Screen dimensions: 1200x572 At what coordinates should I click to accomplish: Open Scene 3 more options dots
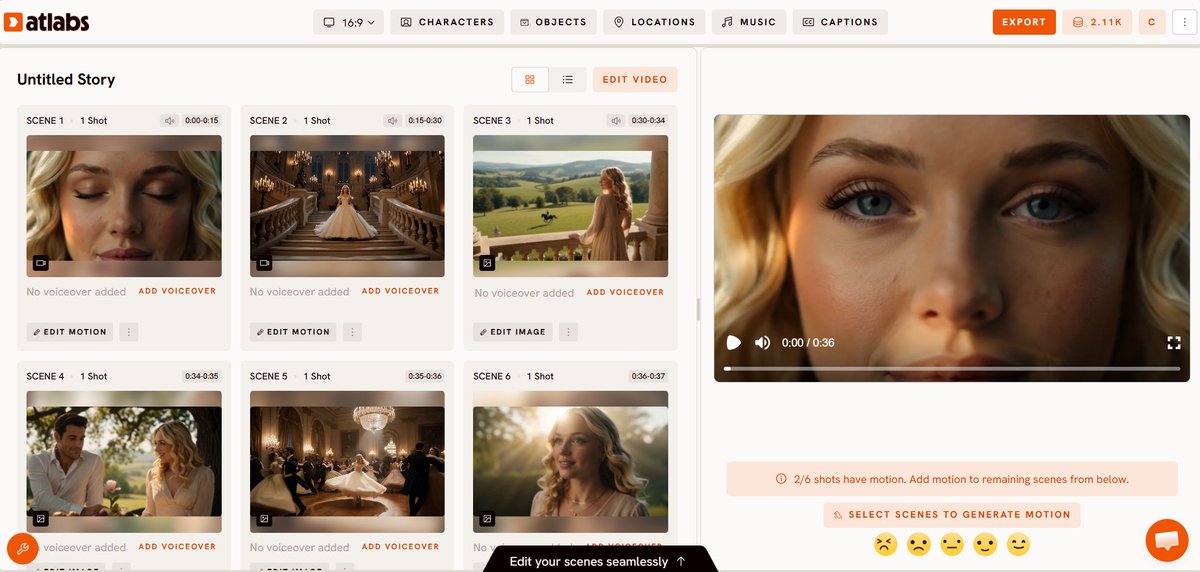[x=569, y=332]
